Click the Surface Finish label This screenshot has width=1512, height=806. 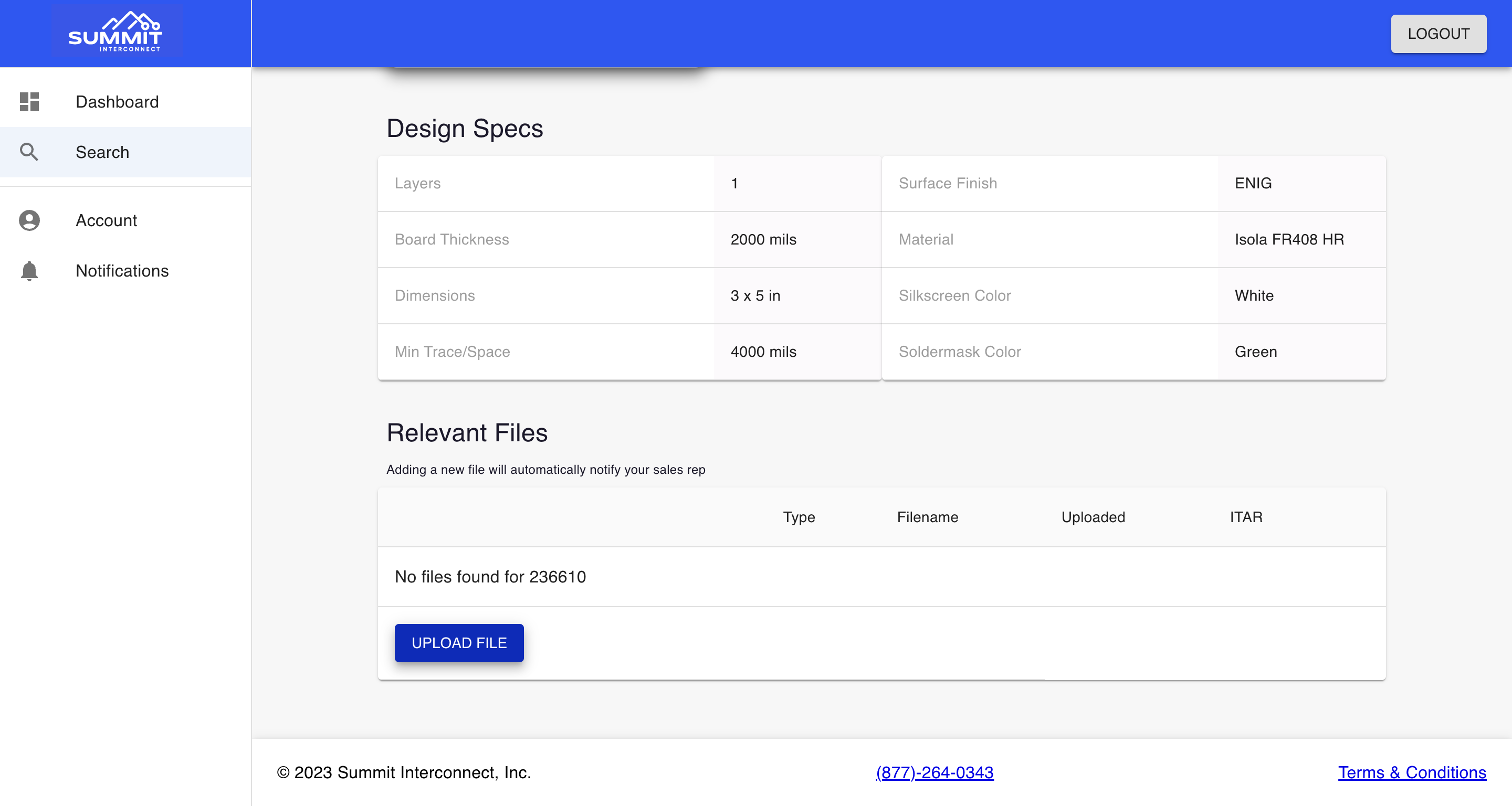[947, 183]
